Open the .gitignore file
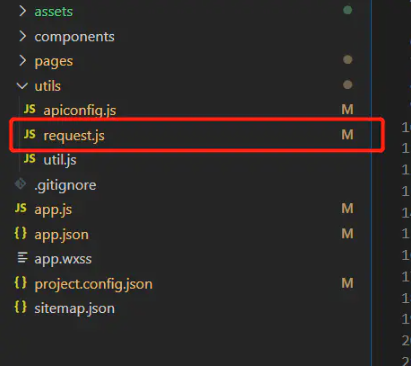This screenshot has height=366, width=413. point(65,185)
